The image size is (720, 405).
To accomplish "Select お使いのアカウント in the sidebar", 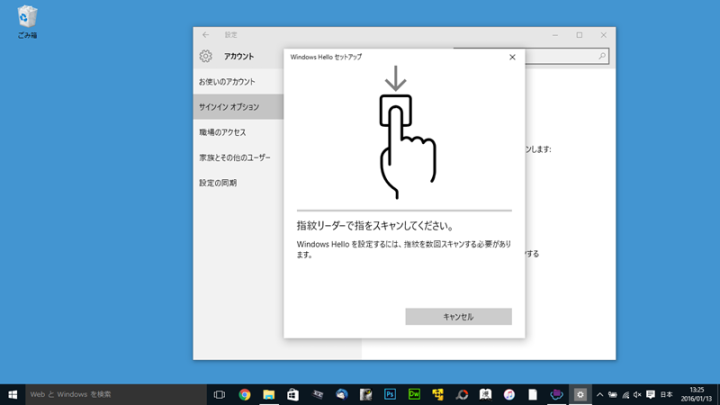I will [x=226, y=81].
